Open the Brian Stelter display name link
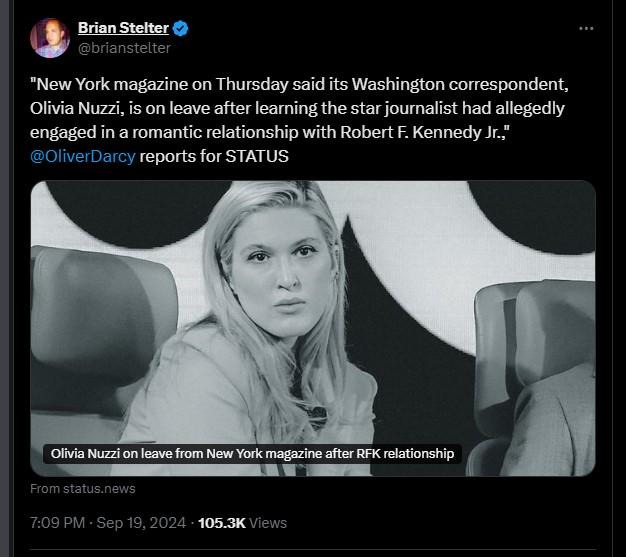The image size is (626, 557). 123,28
